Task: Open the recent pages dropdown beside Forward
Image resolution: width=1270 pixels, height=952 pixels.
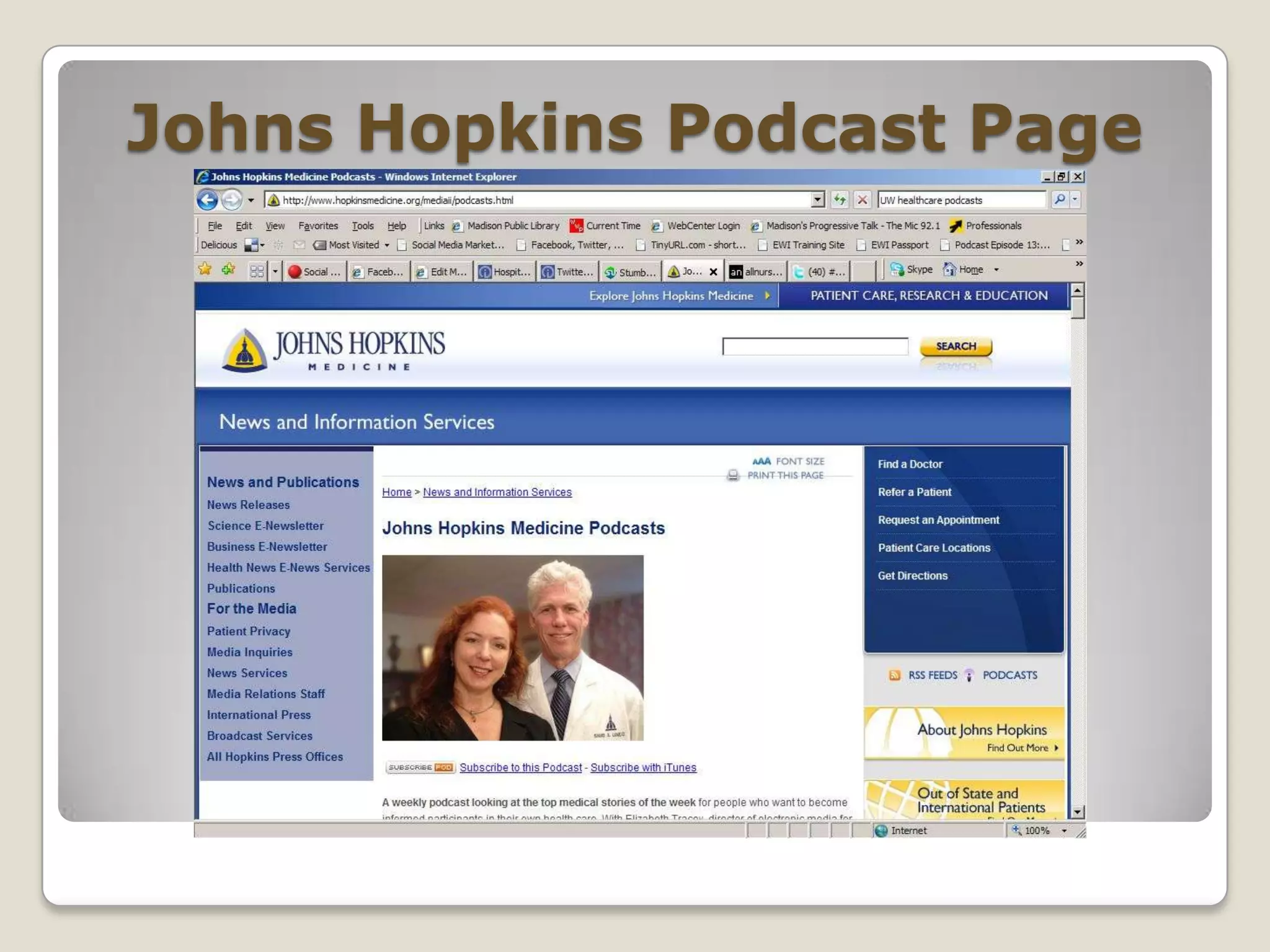Action: pyautogui.click(x=251, y=200)
